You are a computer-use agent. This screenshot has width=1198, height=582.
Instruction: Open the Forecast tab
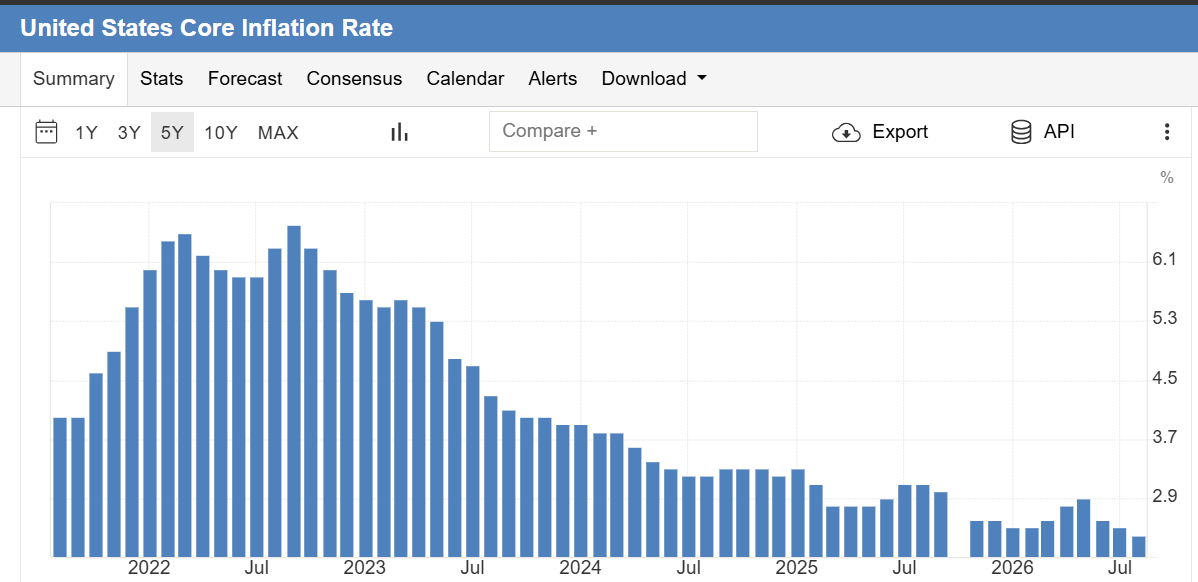[245, 79]
